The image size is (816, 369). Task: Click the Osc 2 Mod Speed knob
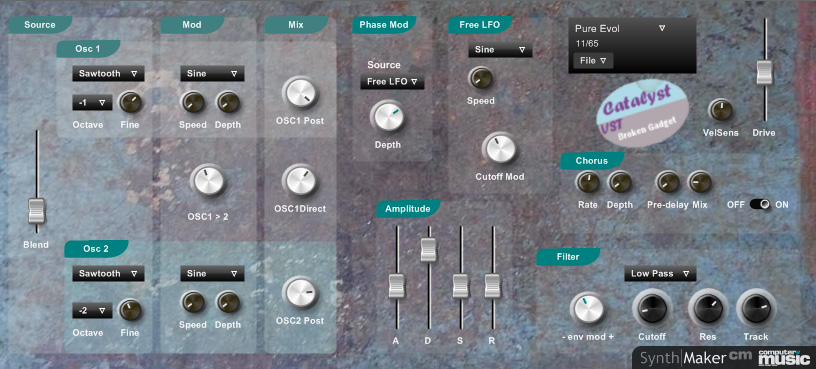193,302
